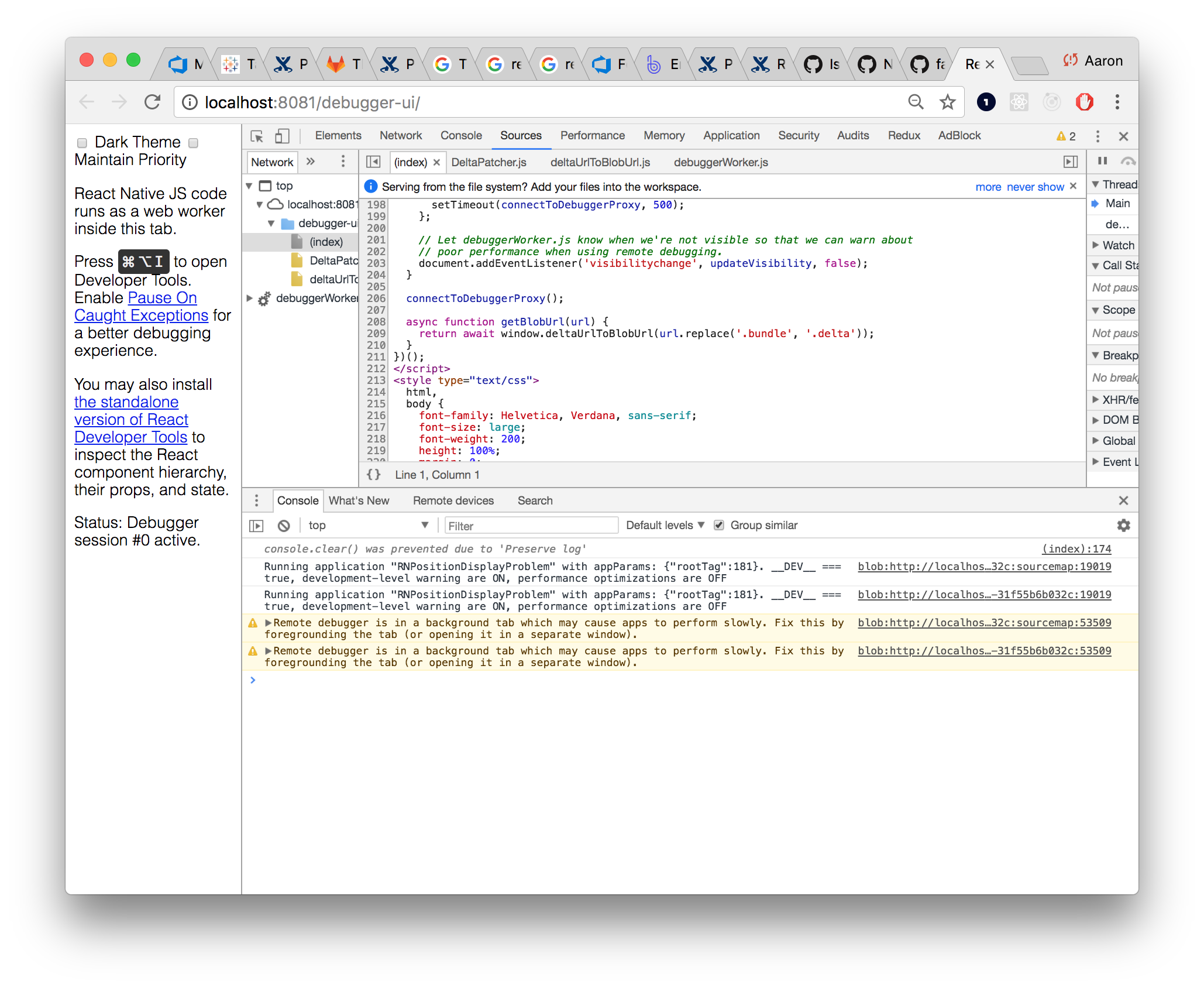Click the console Filter input field
This screenshot has height=988, width=1204.
tap(531, 526)
